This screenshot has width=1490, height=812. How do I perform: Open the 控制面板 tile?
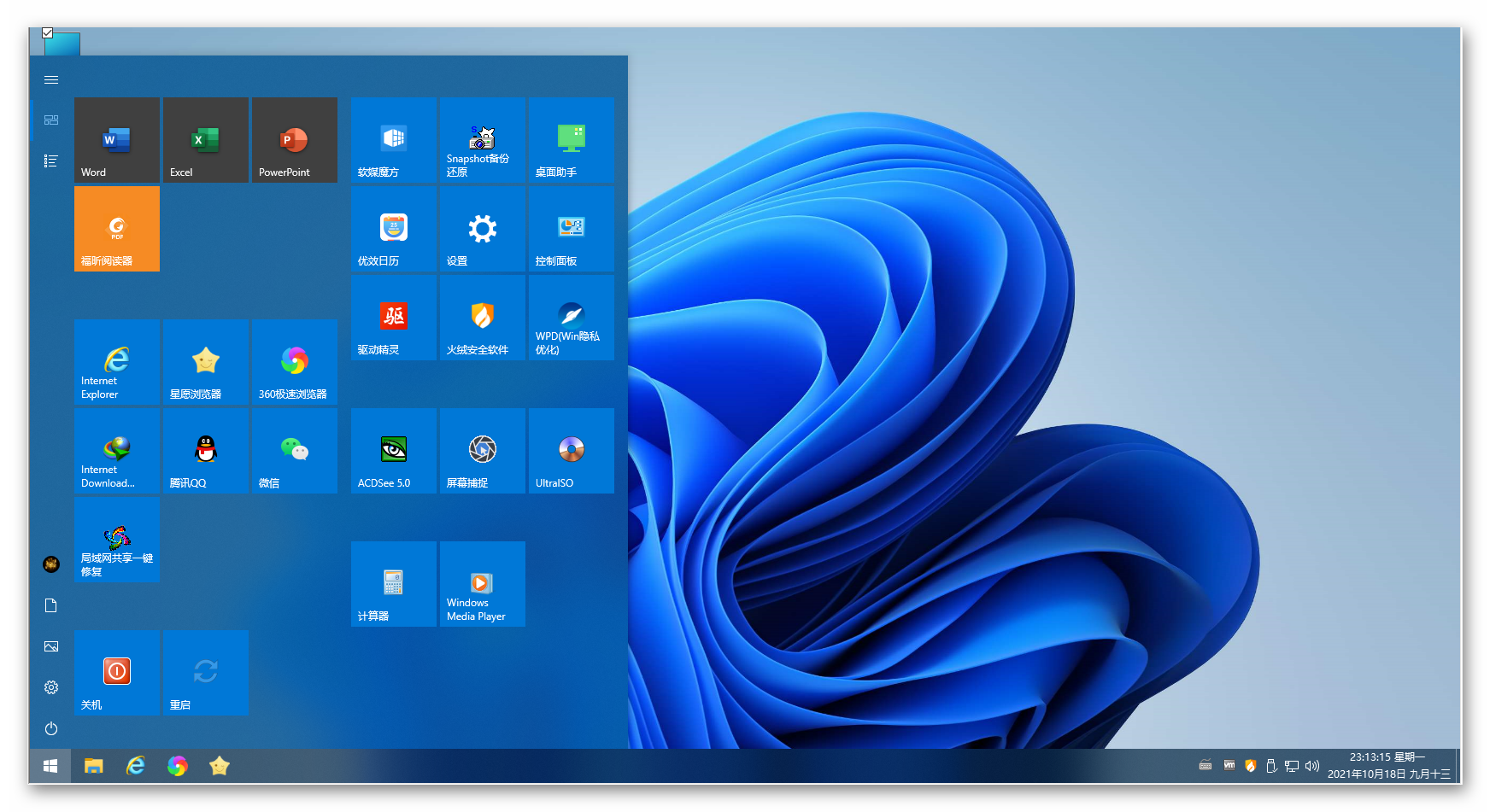point(572,229)
